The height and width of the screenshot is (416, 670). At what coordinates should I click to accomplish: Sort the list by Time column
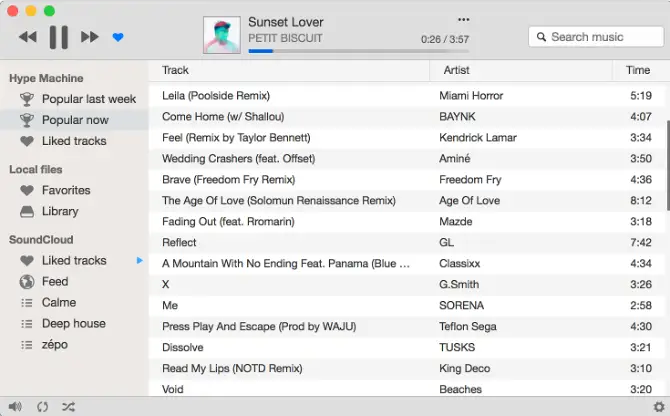638,70
